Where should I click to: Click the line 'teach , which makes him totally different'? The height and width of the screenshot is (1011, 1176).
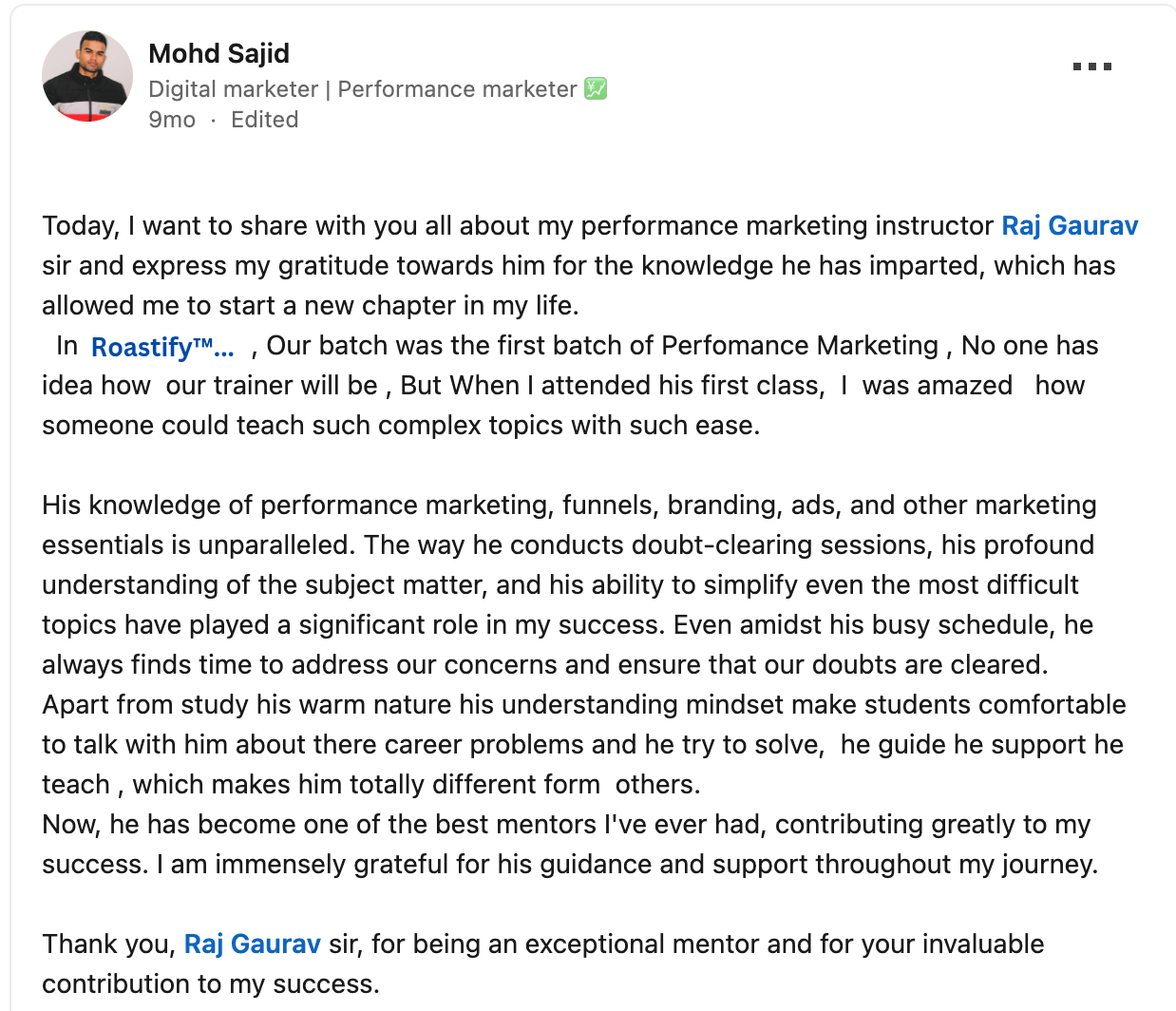[x=370, y=785]
